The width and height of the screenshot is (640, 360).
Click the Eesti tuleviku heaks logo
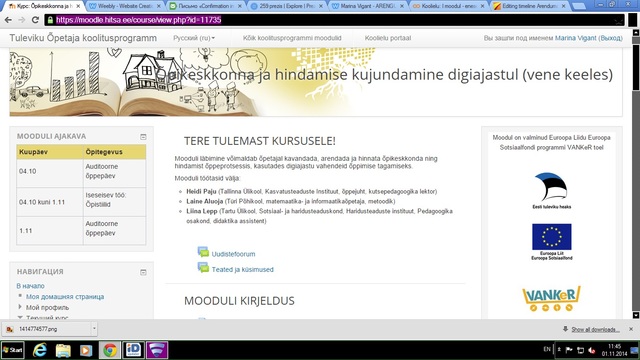coord(551,191)
